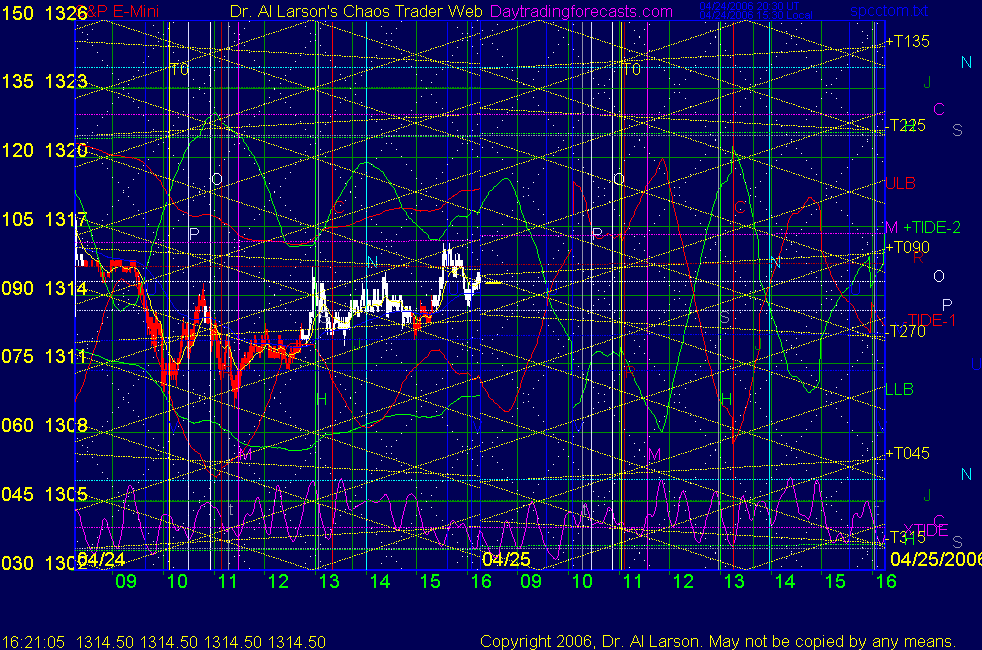Click the green LLB band label

click(x=899, y=389)
